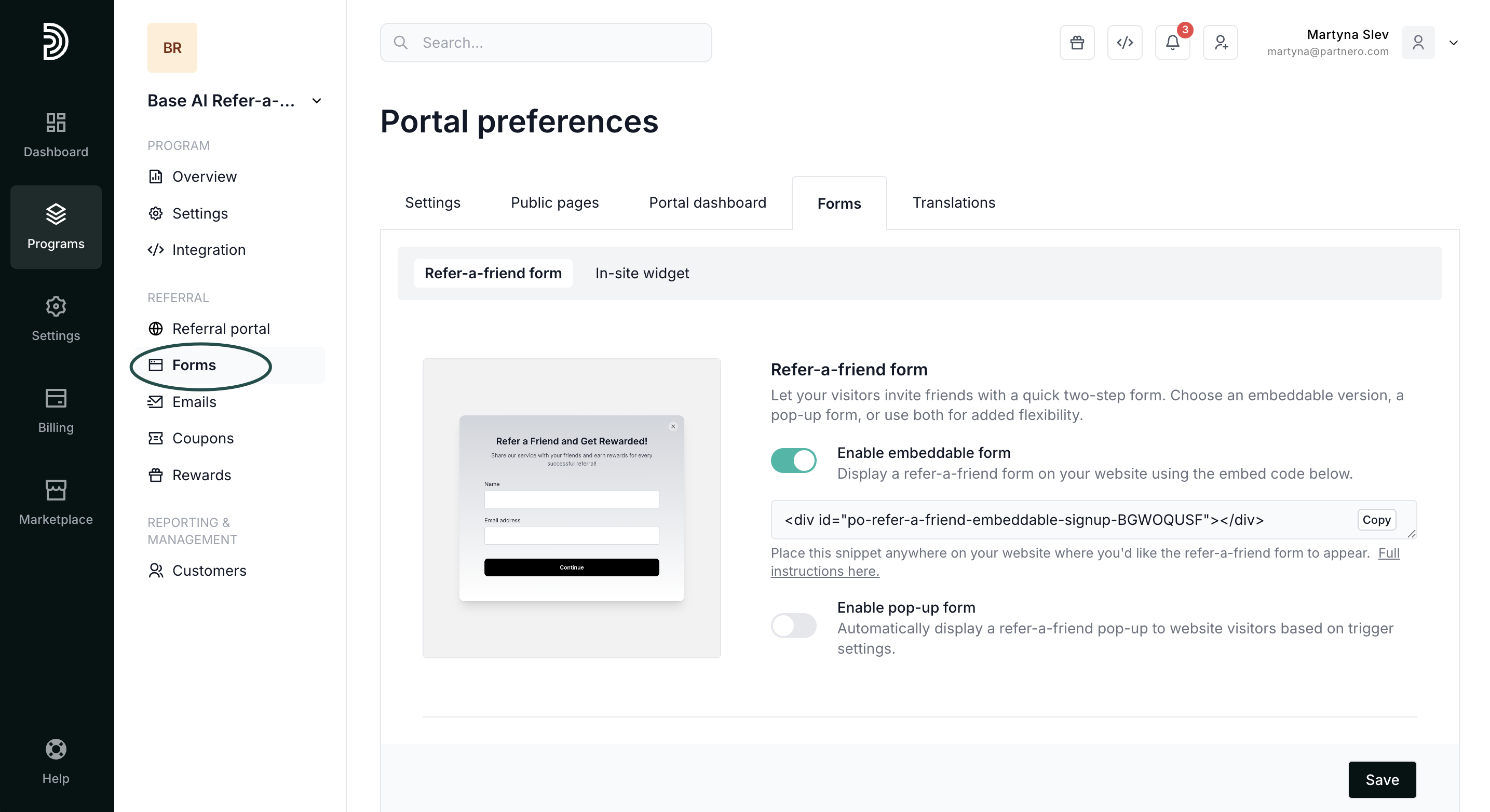This screenshot has height=812, width=1490.
Task: Open Billing from the left sidebar
Action: (56, 411)
